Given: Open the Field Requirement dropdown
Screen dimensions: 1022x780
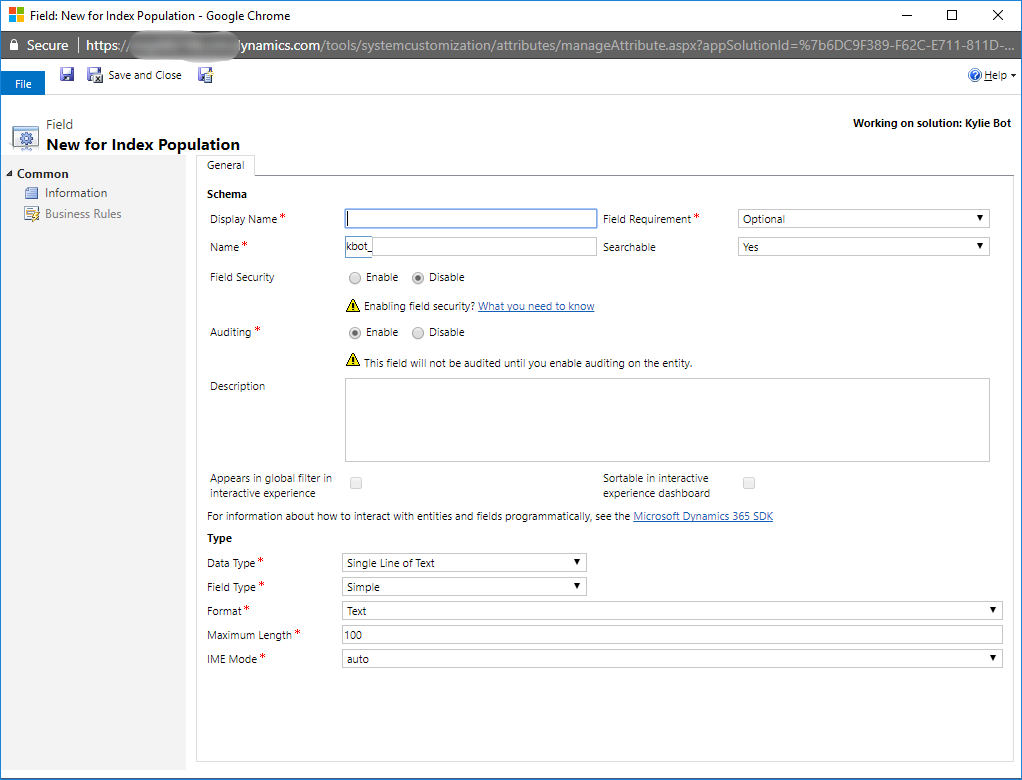Looking at the screenshot, I should 863,219.
